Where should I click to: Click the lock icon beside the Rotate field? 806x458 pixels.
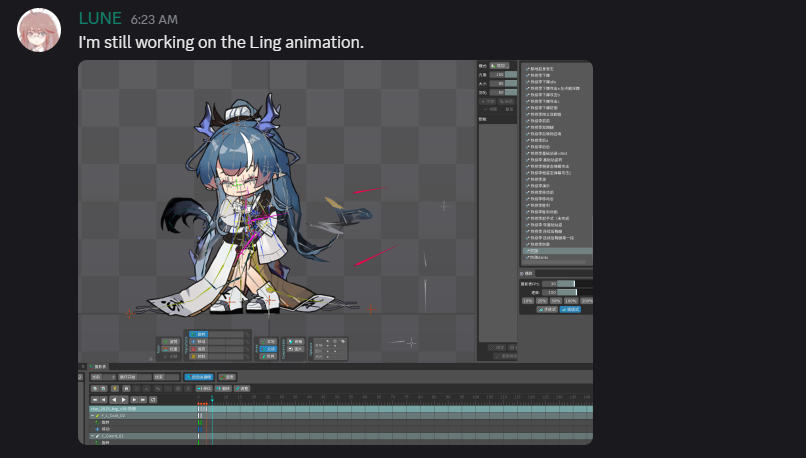(x=247, y=334)
